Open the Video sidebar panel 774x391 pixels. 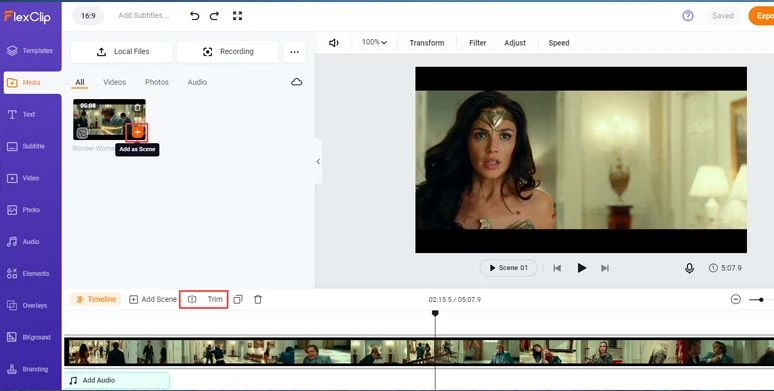[23, 178]
